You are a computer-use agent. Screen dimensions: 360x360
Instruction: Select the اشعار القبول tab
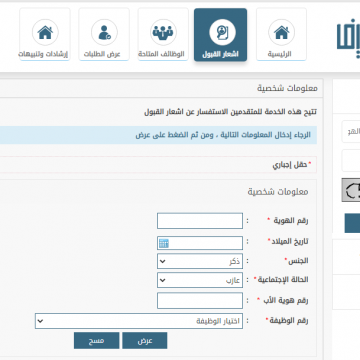point(220,35)
